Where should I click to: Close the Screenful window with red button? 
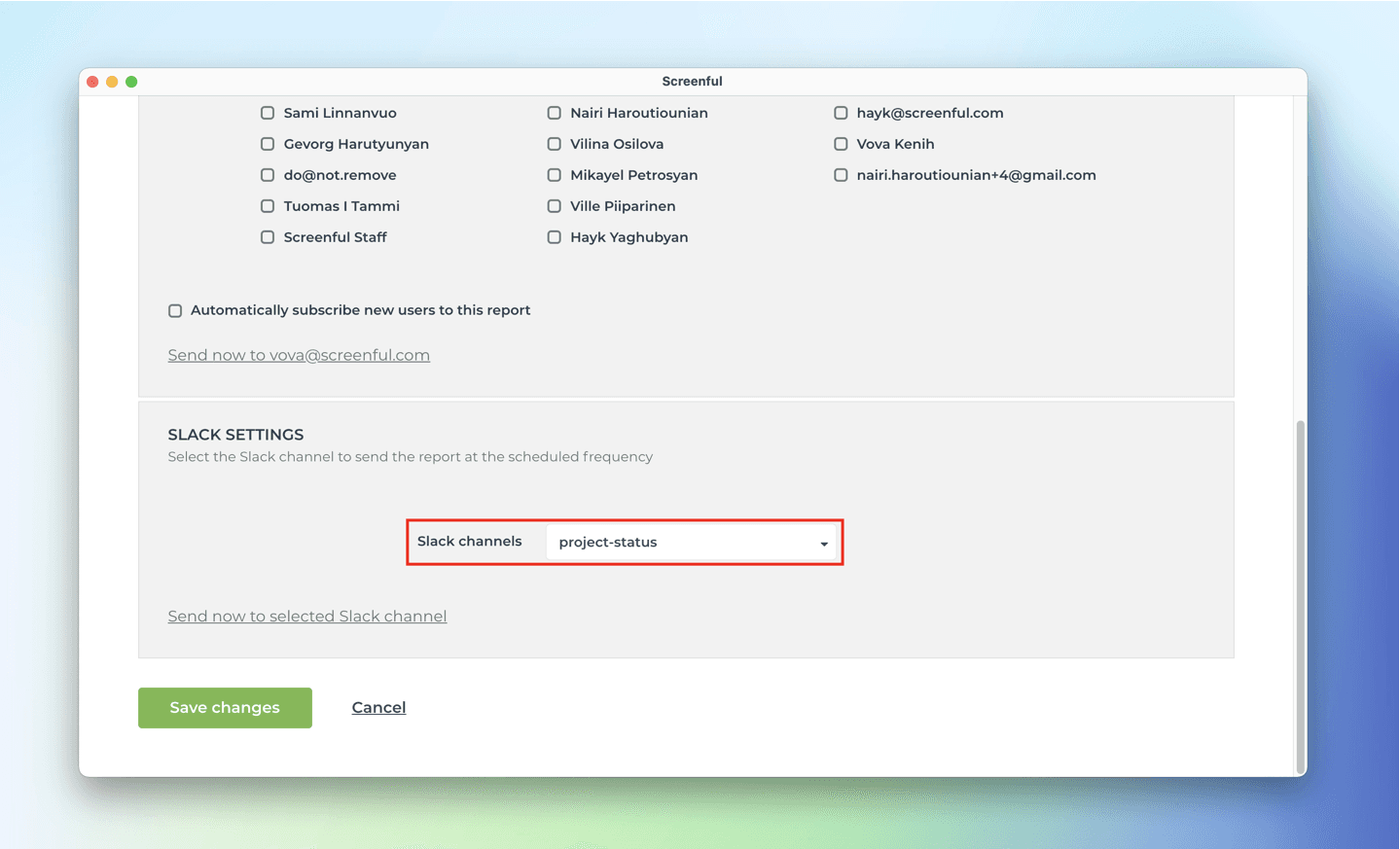[92, 82]
